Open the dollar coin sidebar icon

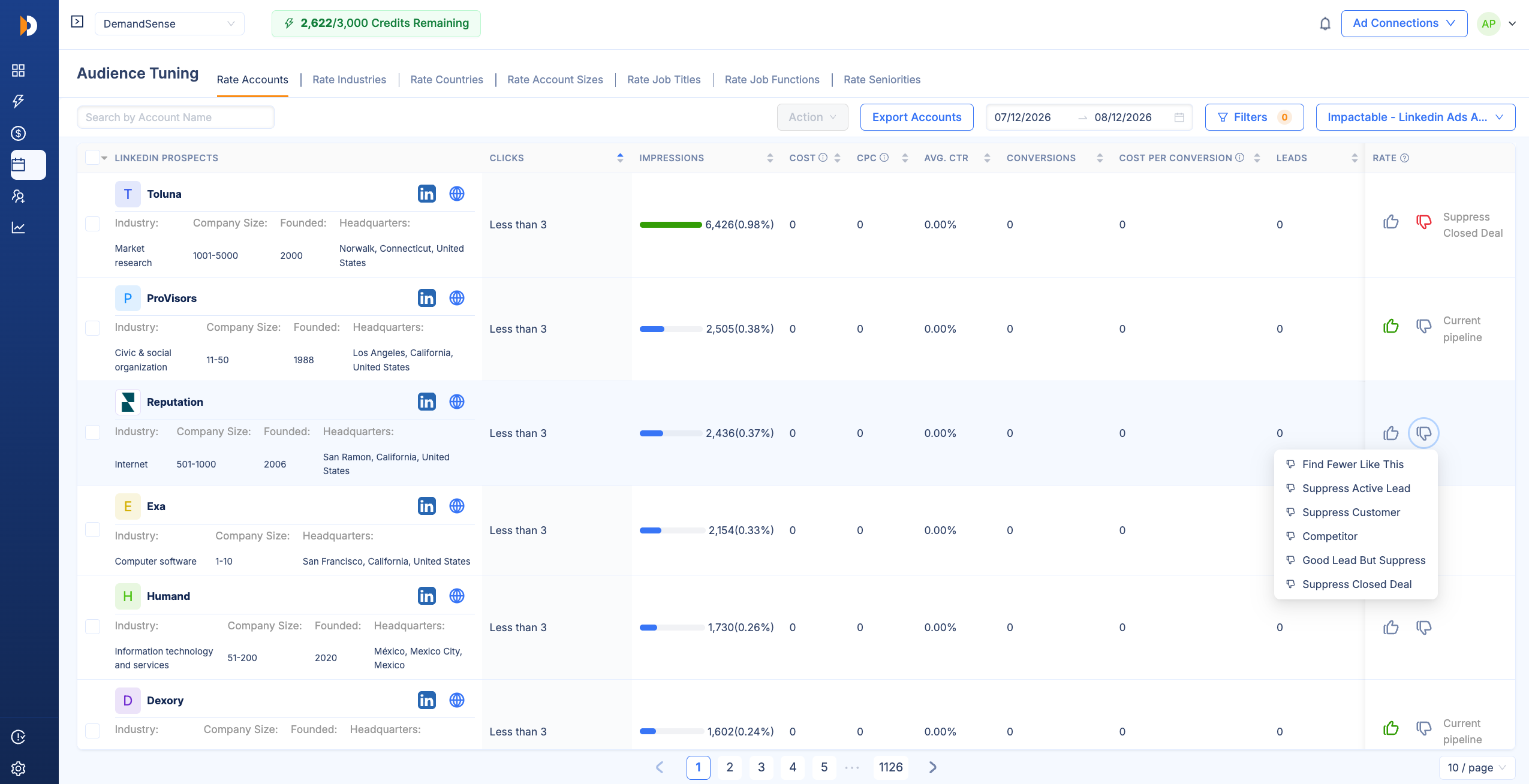(x=19, y=133)
